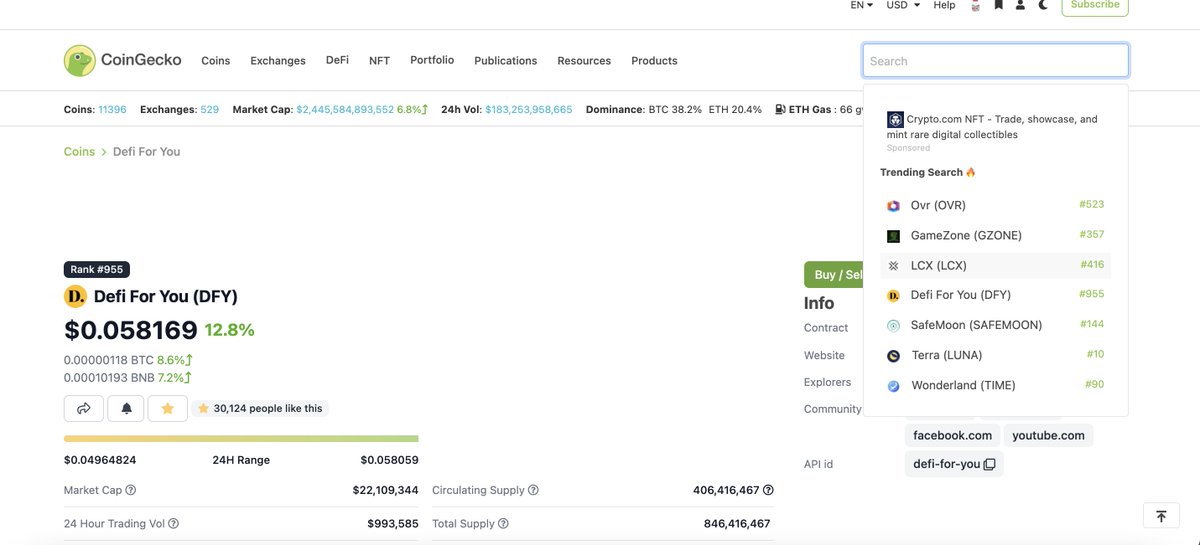Toggle dark mode with the moon icon
This screenshot has width=1200, height=545.
(x=1043, y=5)
